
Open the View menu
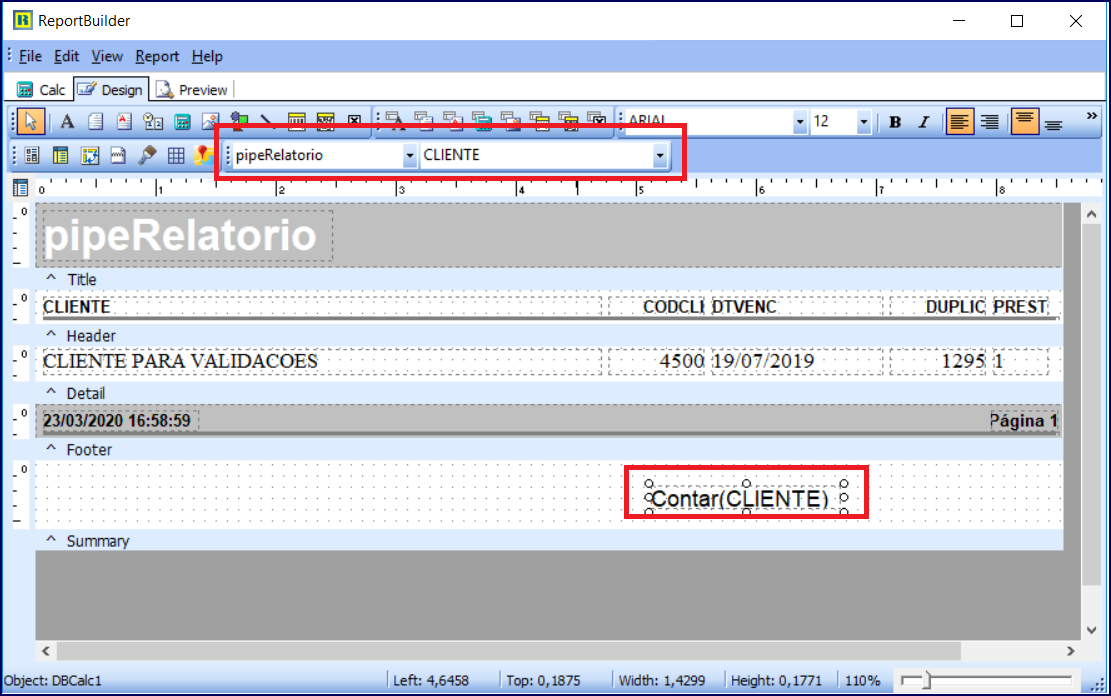107,56
